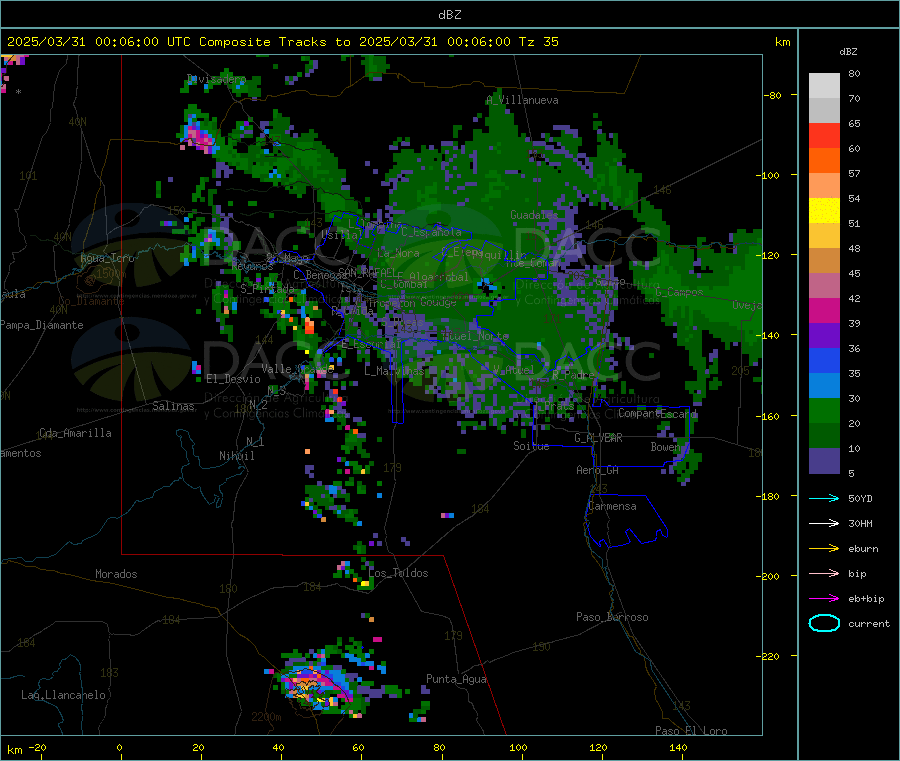Pick the bright green 20-30 dBZ swatch
Screen dimensions: 900x761
click(824, 411)
